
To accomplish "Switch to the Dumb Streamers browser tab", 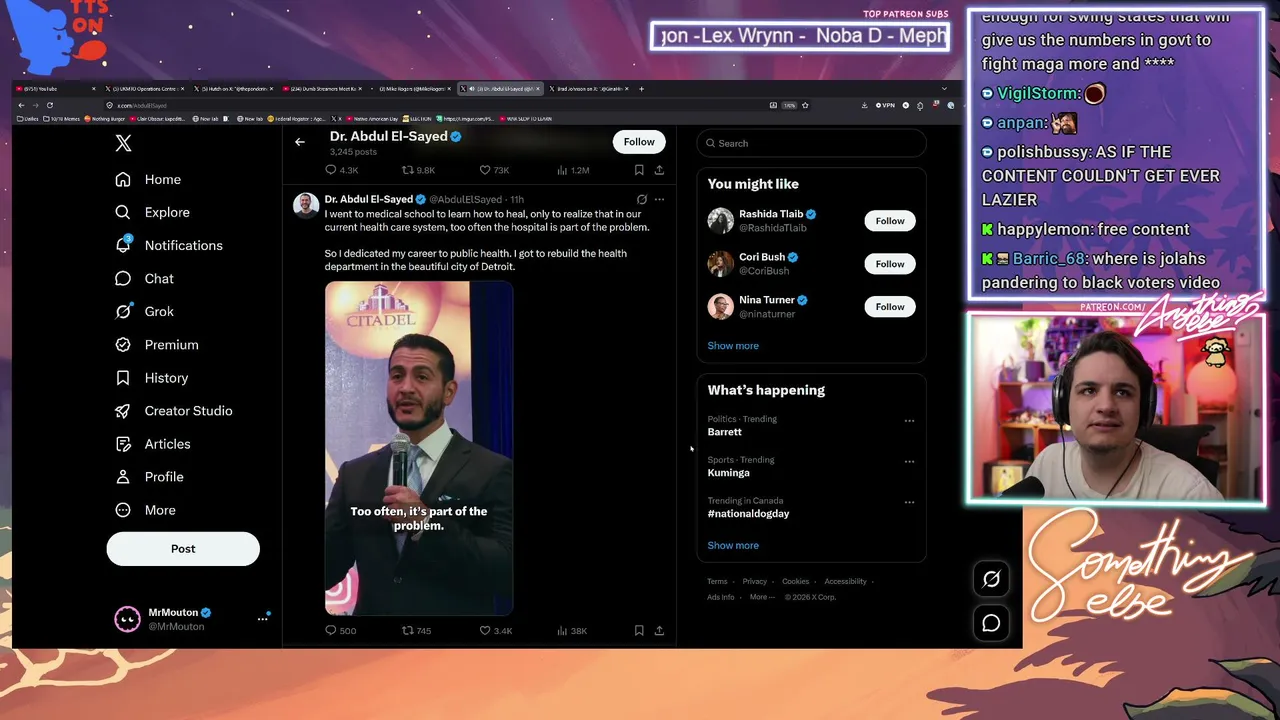I will pos(322,89).
